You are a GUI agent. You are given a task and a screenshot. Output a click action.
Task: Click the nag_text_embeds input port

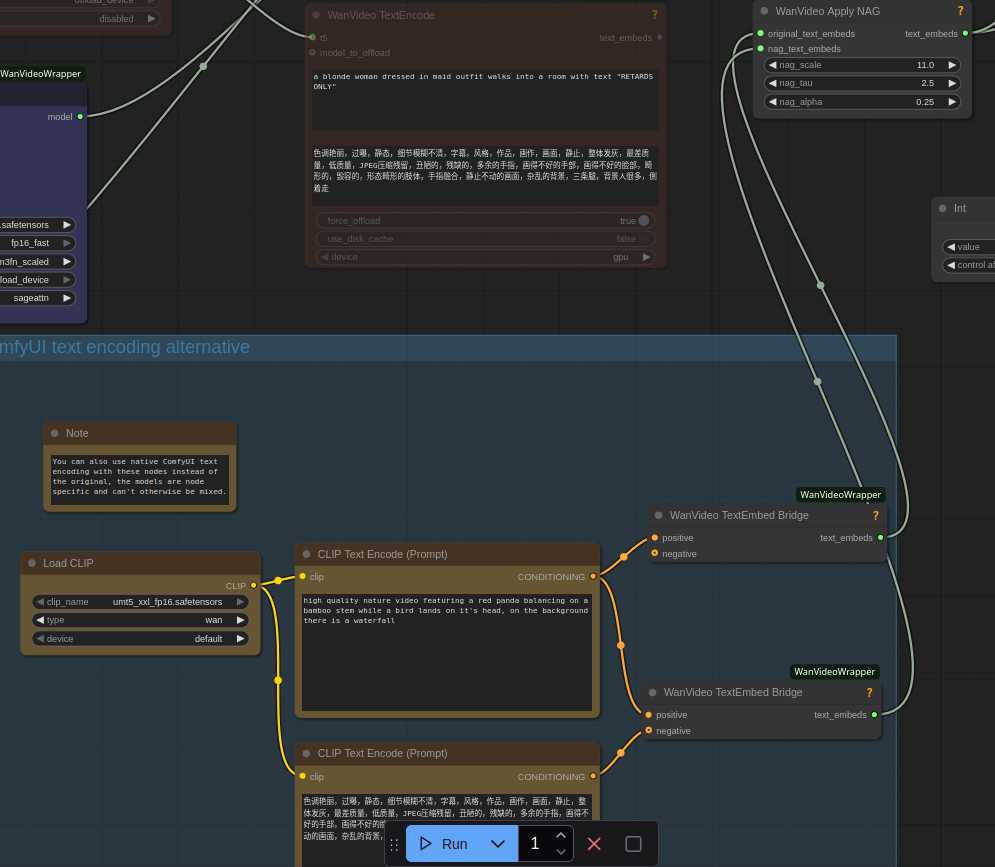coord(761,49)
